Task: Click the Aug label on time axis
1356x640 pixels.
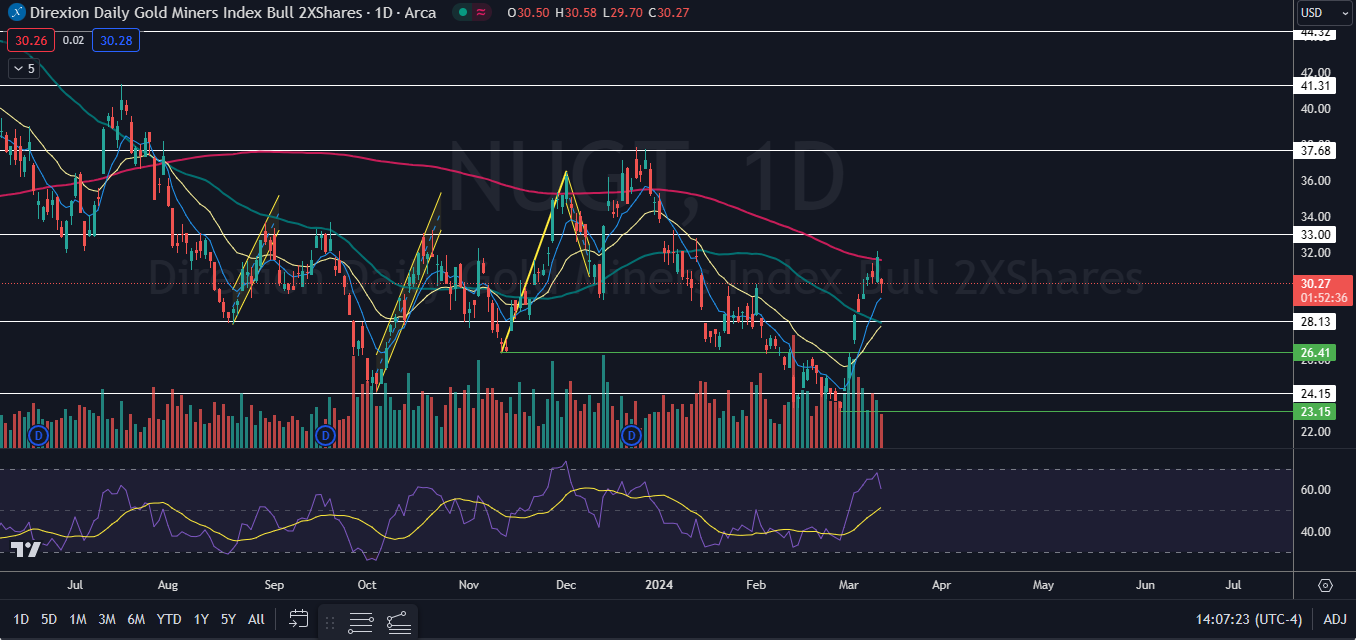Action: (168, 584)
